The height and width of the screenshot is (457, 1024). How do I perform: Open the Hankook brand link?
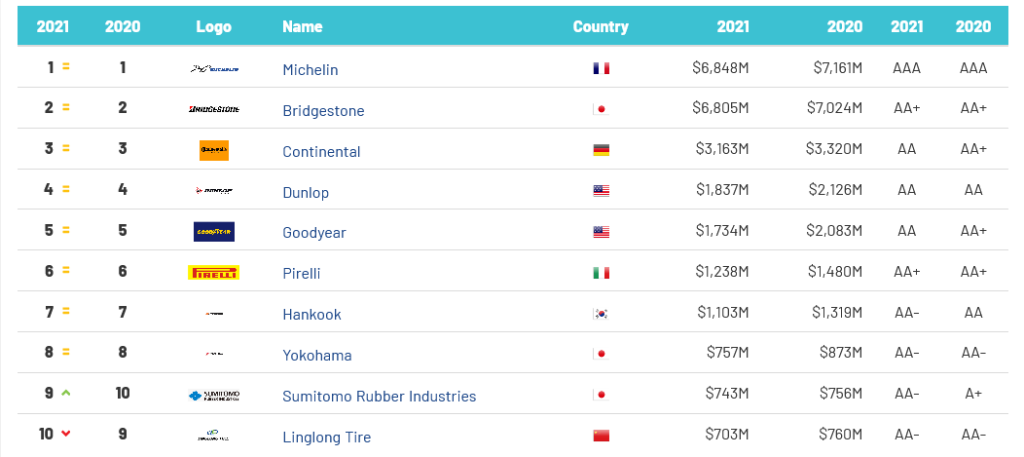click(311, 314)
